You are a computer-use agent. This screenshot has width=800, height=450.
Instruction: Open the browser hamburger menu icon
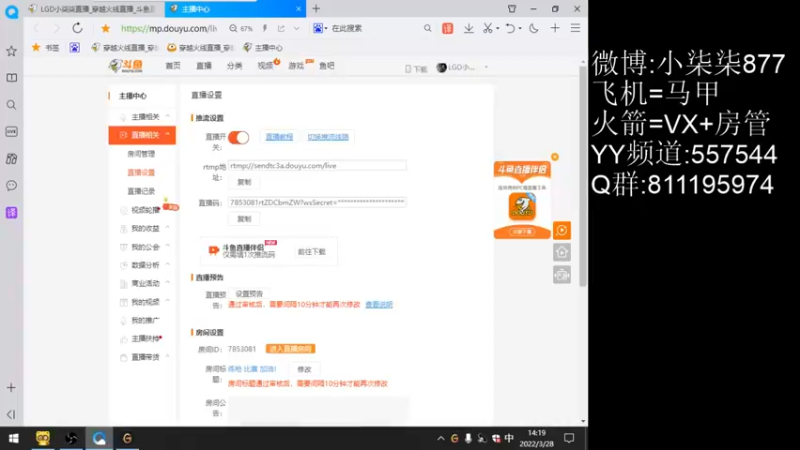pyautogui.click(x=575, y=29)
